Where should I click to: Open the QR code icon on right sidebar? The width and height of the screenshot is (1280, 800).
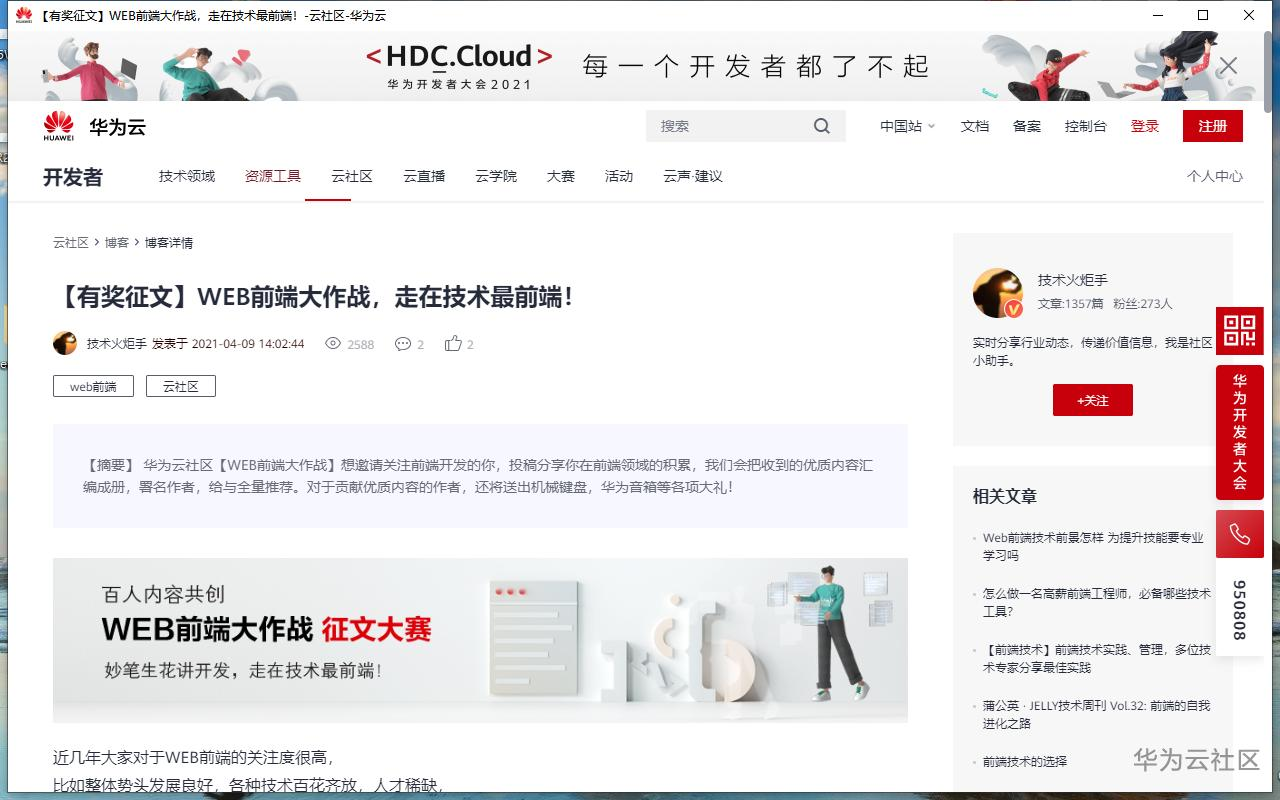1240,331
